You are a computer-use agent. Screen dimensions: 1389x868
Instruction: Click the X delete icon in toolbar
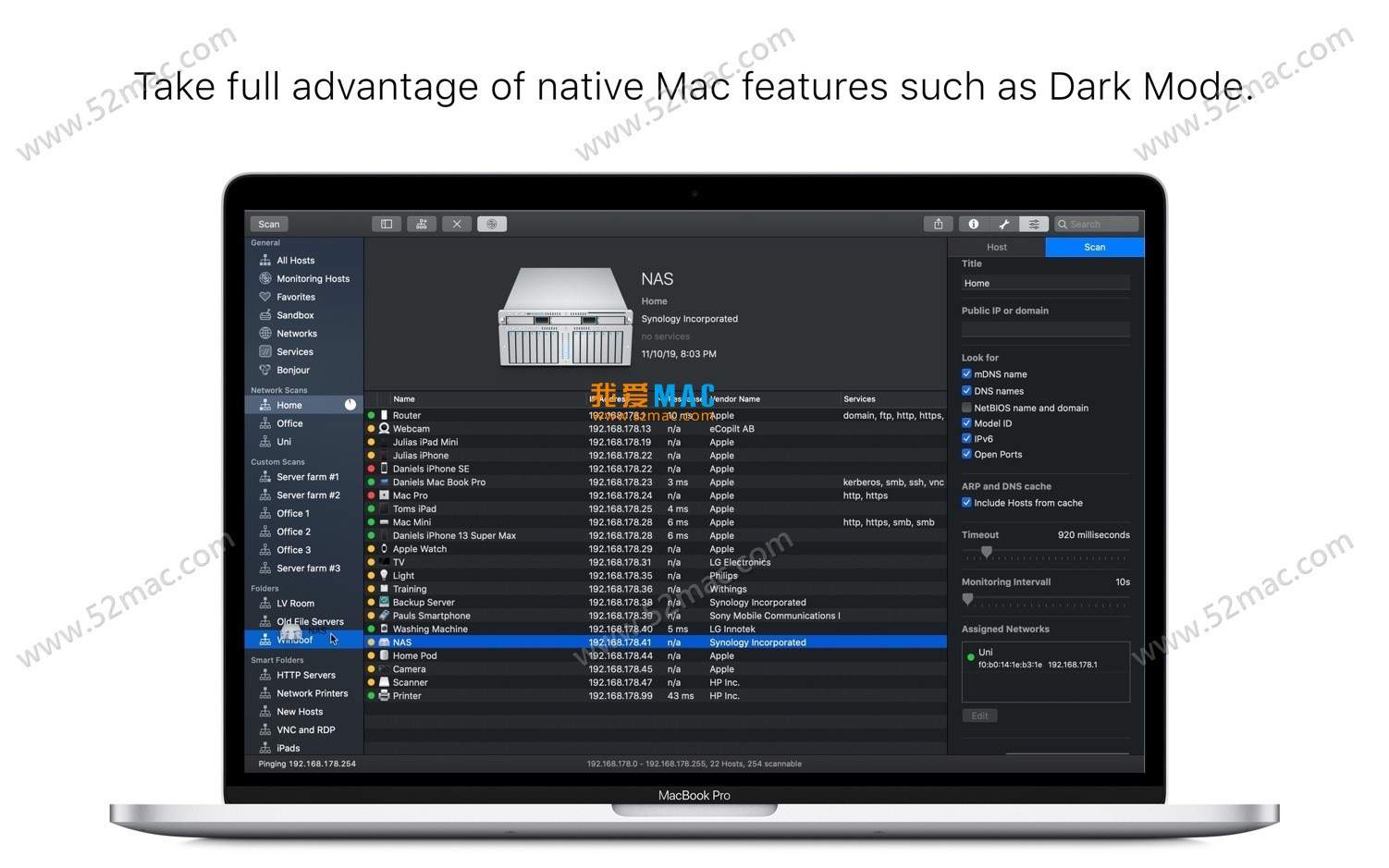click(x=457, y=224)
